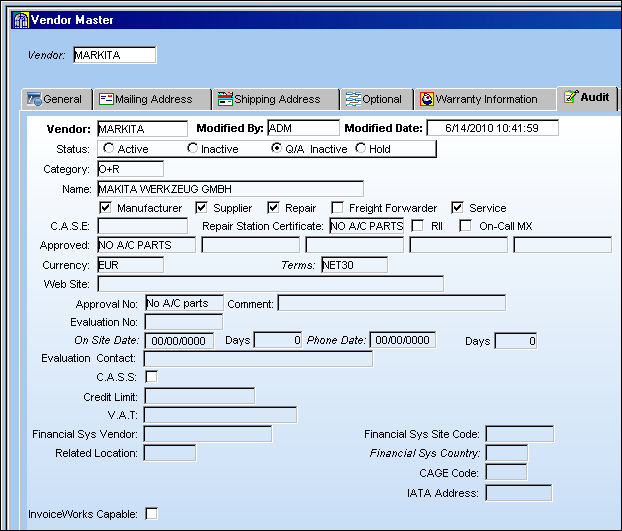Click the Financial Sys Country field
Viewport: 622px width, 531px height.
[x=507, y=453]
